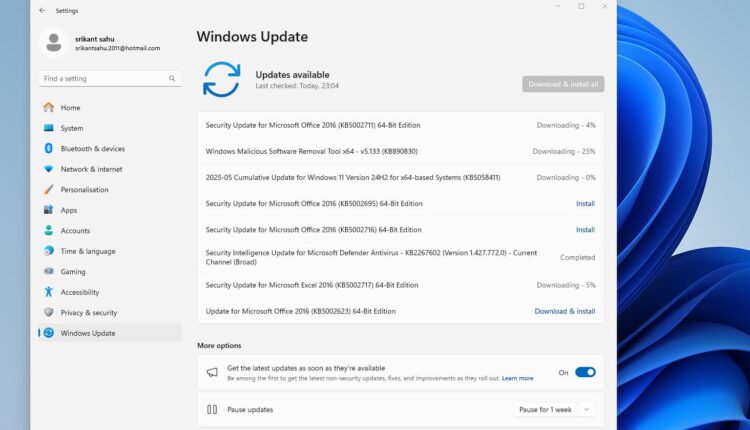Click the pause bars icon
750x430 pixels.
212,409
